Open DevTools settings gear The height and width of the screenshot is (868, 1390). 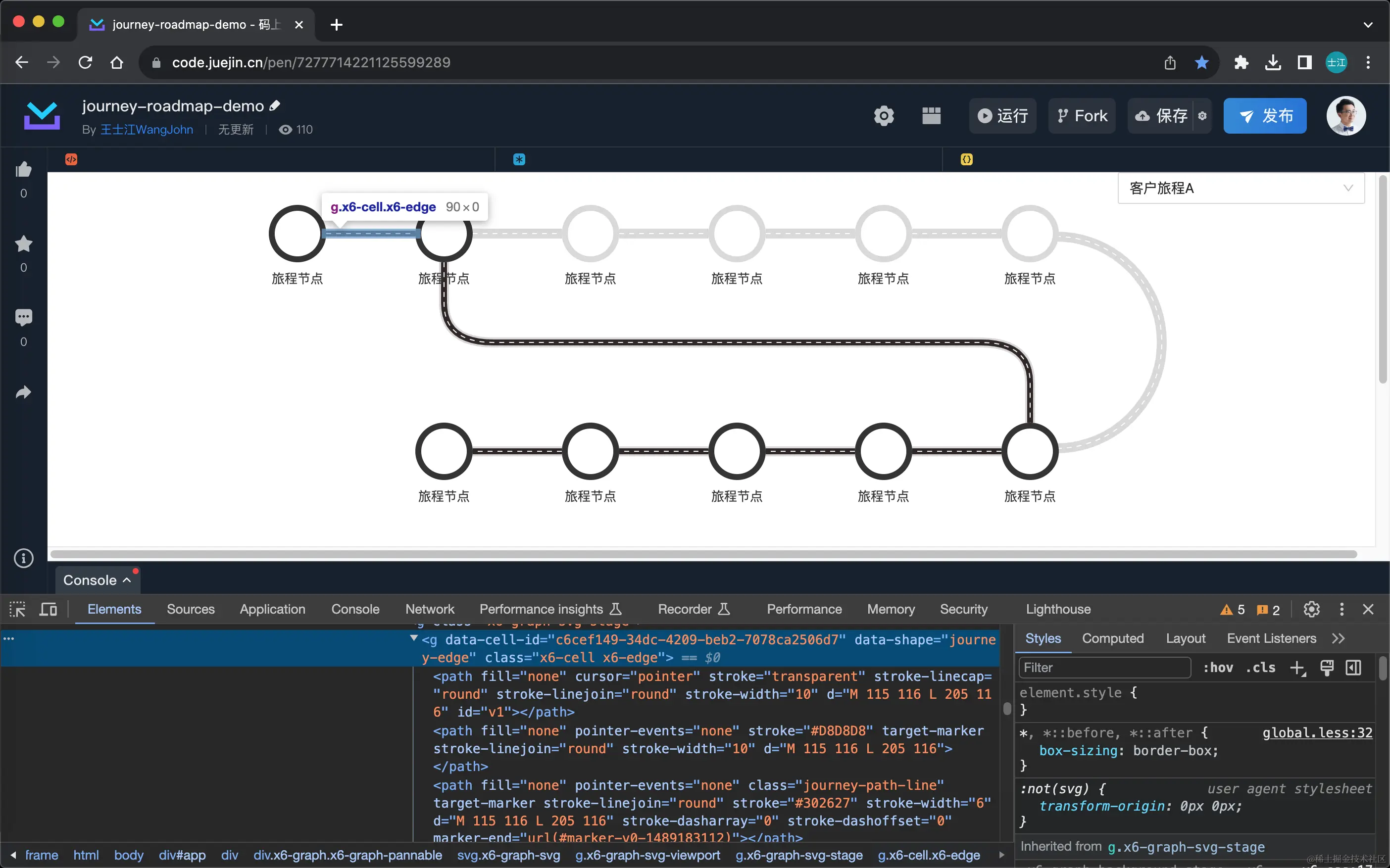1311,609
